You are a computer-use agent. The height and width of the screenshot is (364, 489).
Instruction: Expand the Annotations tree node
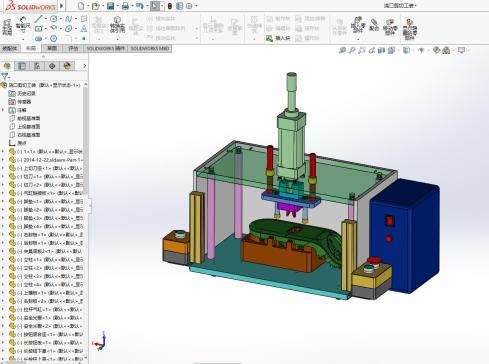[3, 110]
